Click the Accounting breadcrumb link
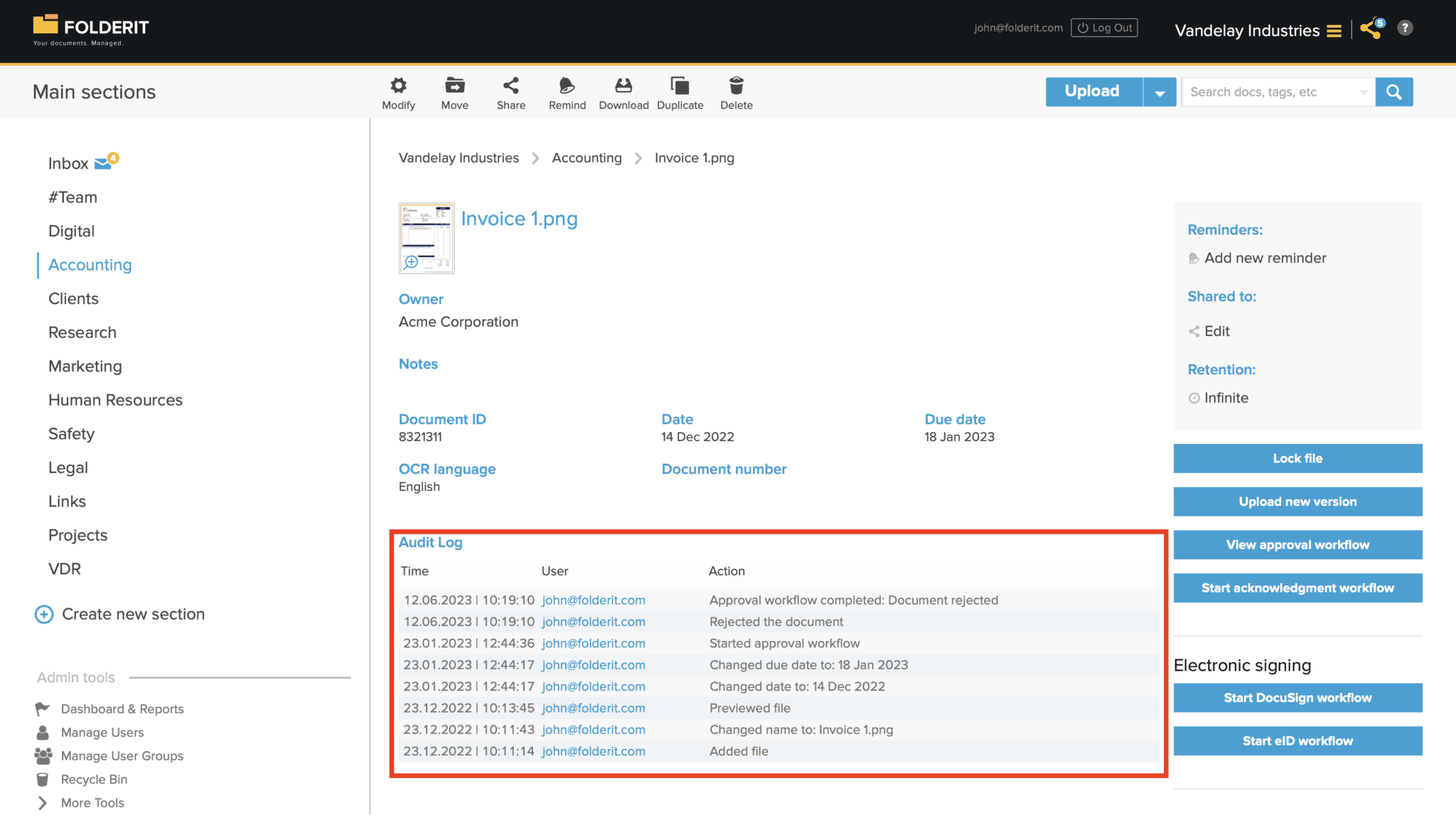The width and height of the screenshot is (1456, 825). click(587, 158)
